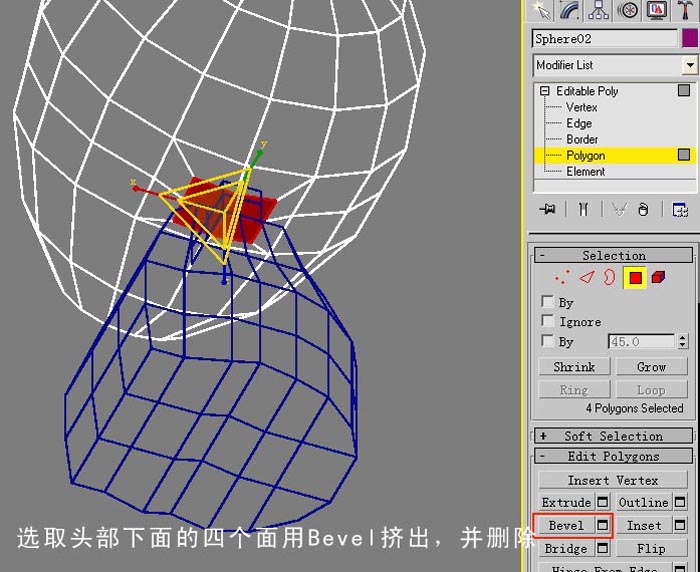Click the Extrude button

click(x=567, y=502)
